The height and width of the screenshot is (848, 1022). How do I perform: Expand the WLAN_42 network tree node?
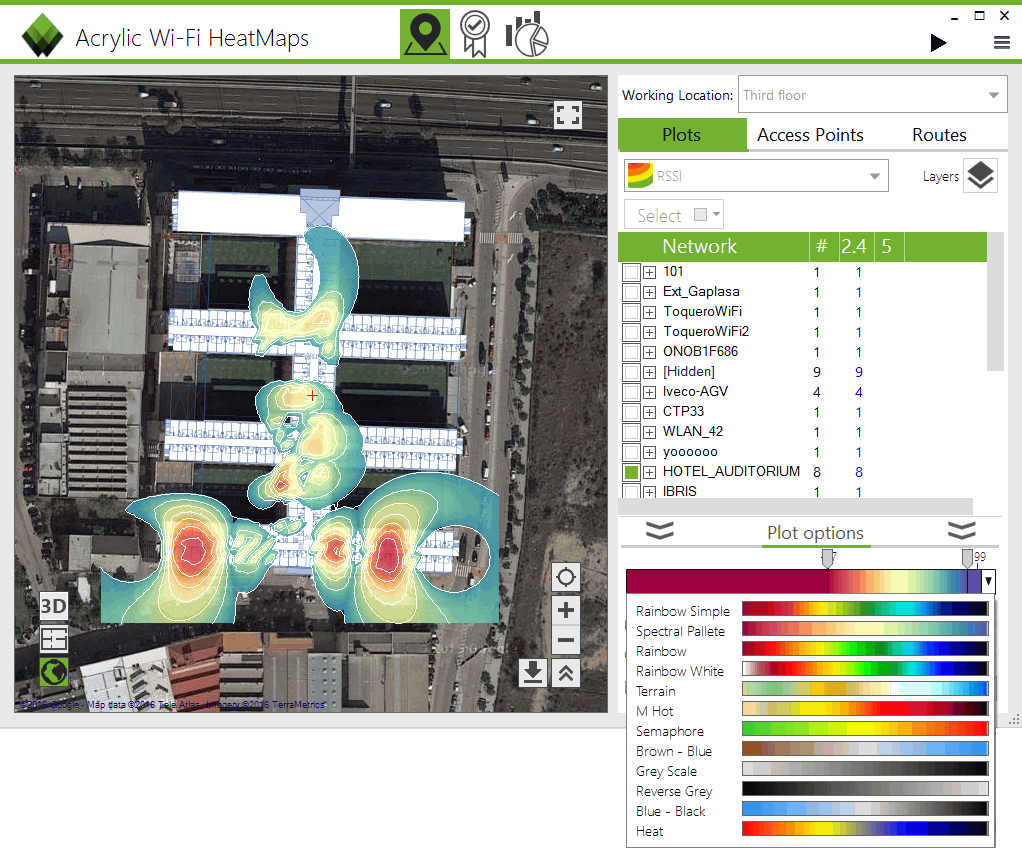click(649, 432)
